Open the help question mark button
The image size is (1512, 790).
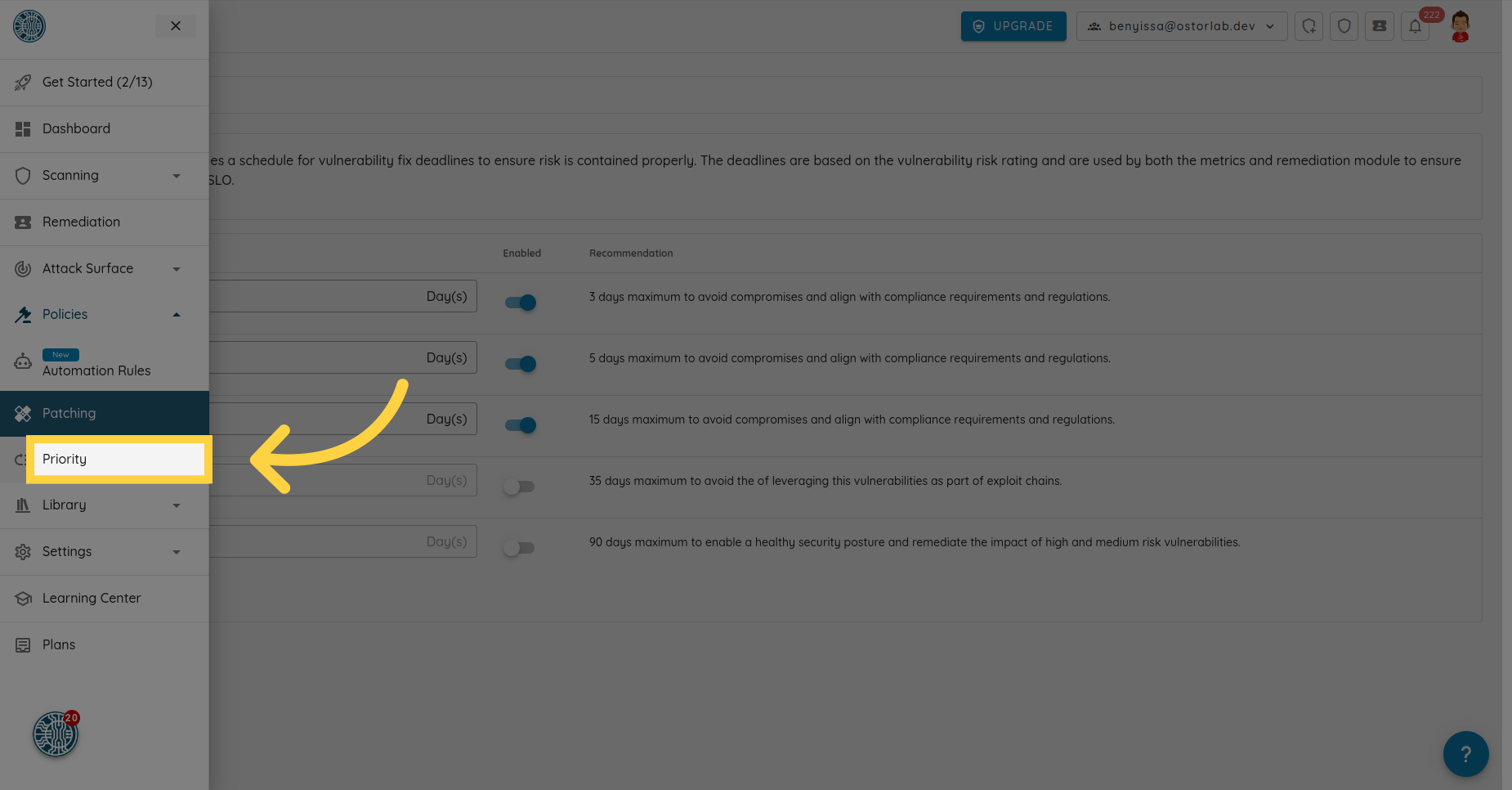click(1466, 754)
